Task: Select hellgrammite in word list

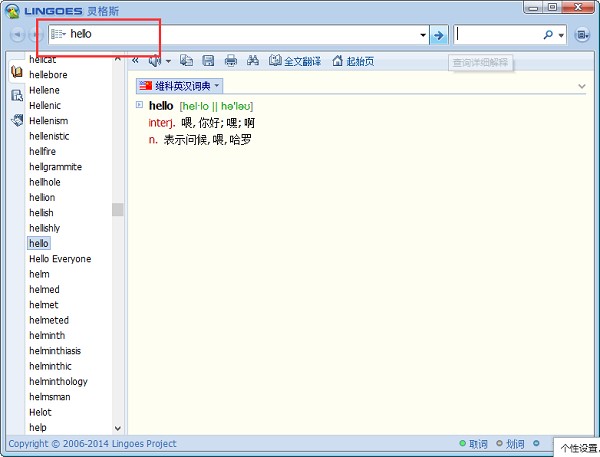Action: point(55,167)
